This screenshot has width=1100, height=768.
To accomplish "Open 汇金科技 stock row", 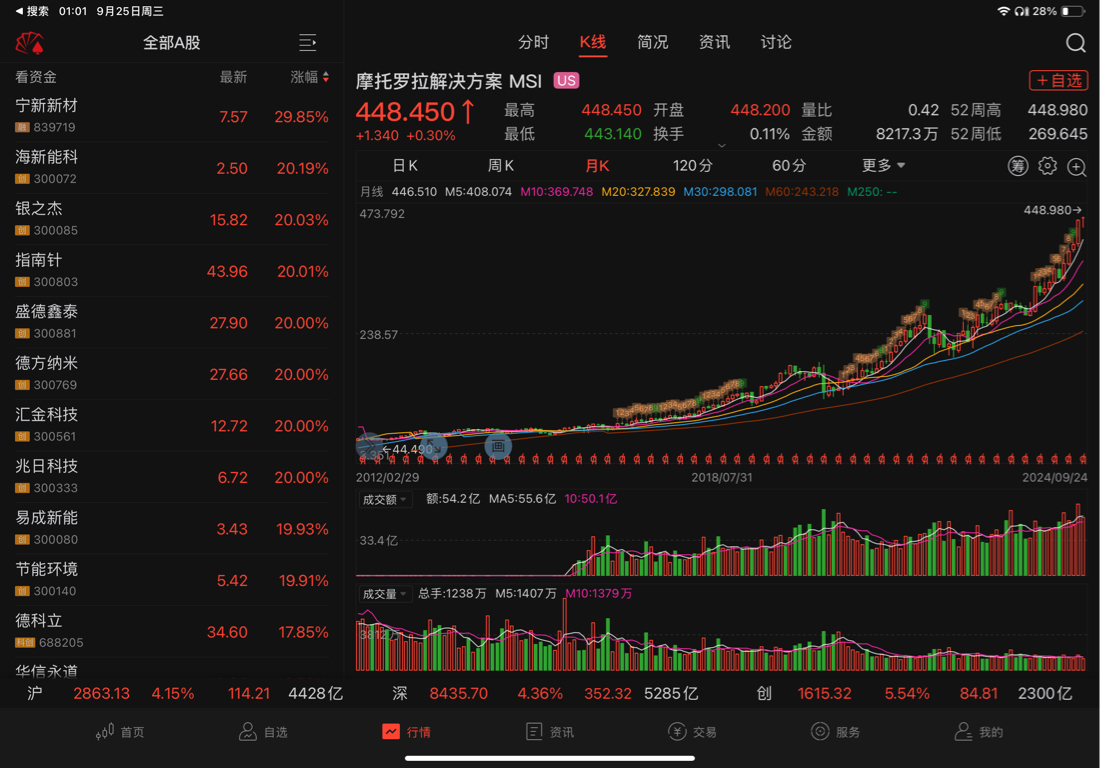I will click(x=172, y=426).
